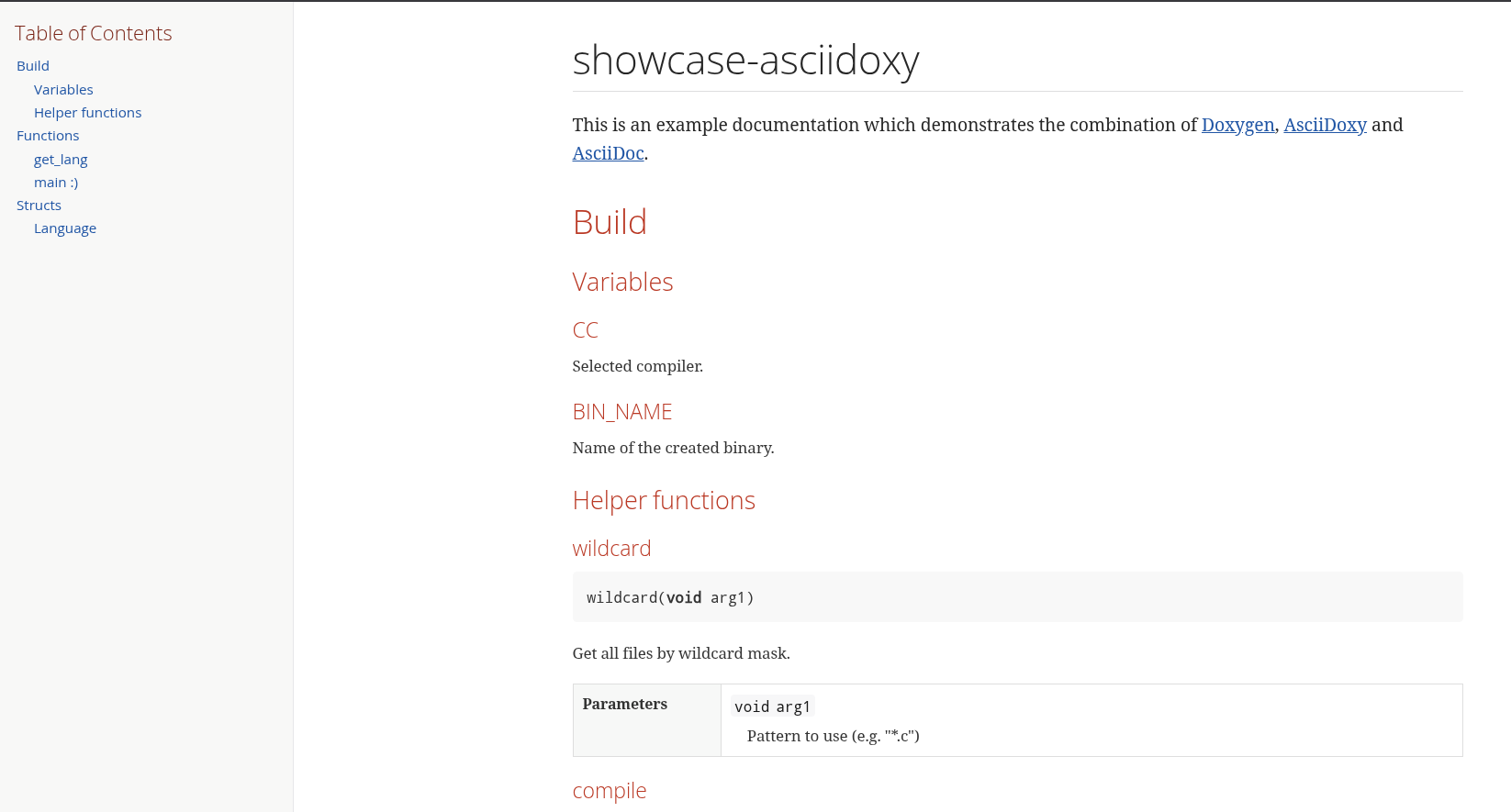The image size is (1511, 812).
Task: Open the AsciiDoxy link in the intro
Action: click(1325, 126)
